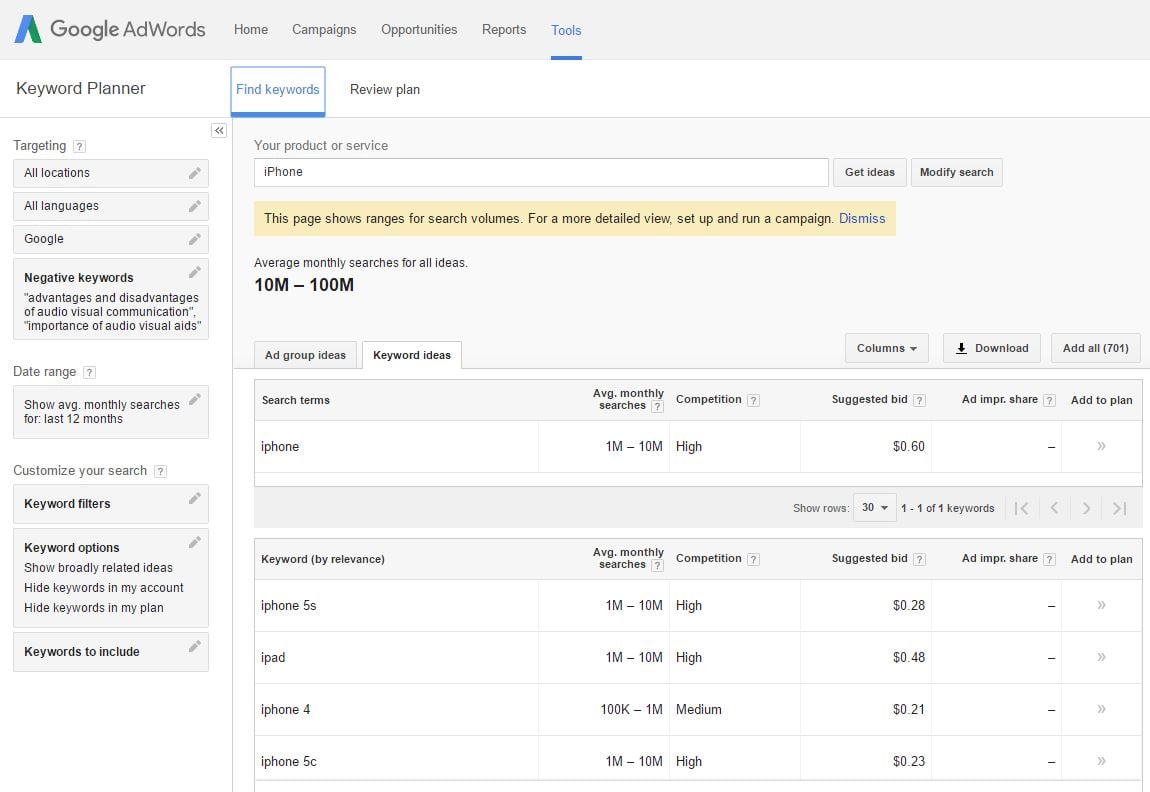Image resolution: width=1150 pixels, height=792 pixels.
Task: Collapse the Targeting sidebar with the double-arrow icon
Action: 219,130
